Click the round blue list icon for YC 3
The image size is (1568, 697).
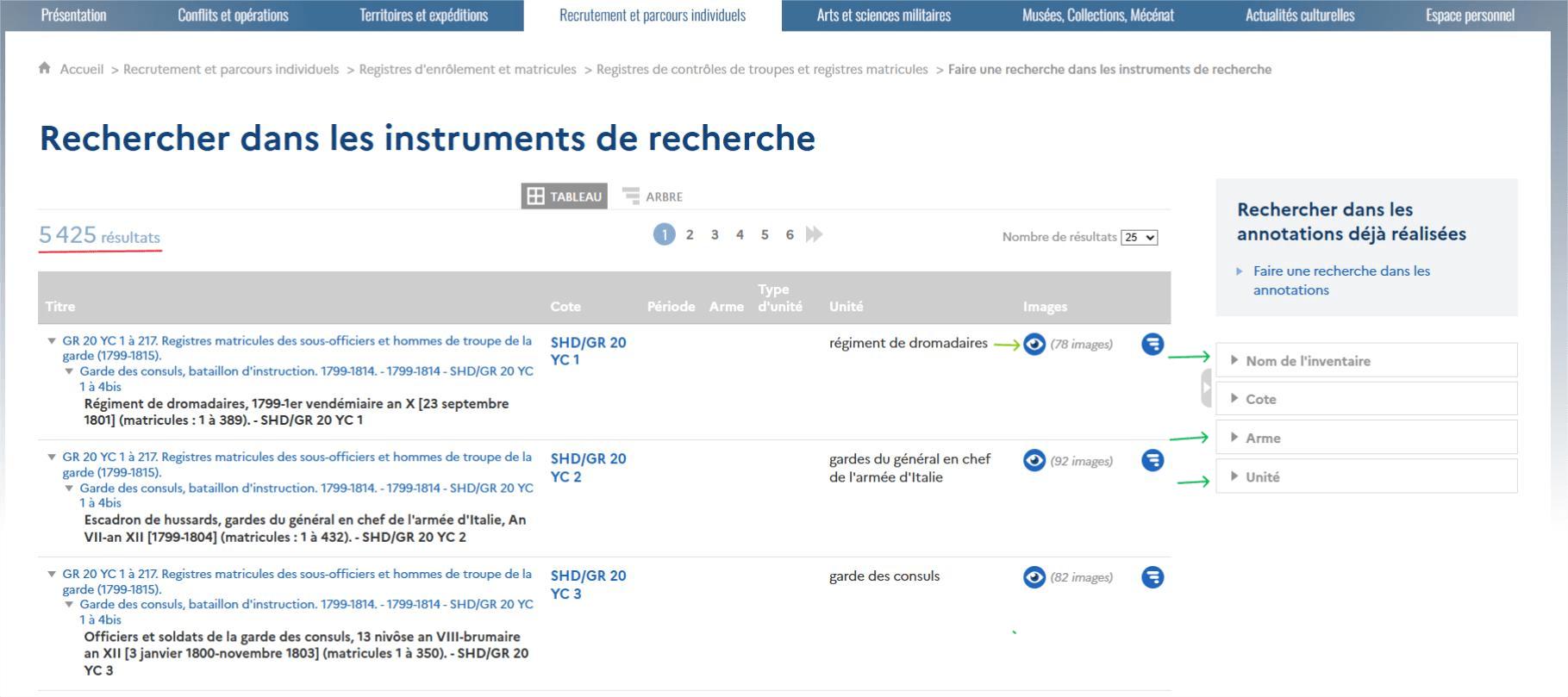(x=1152, y=577)
